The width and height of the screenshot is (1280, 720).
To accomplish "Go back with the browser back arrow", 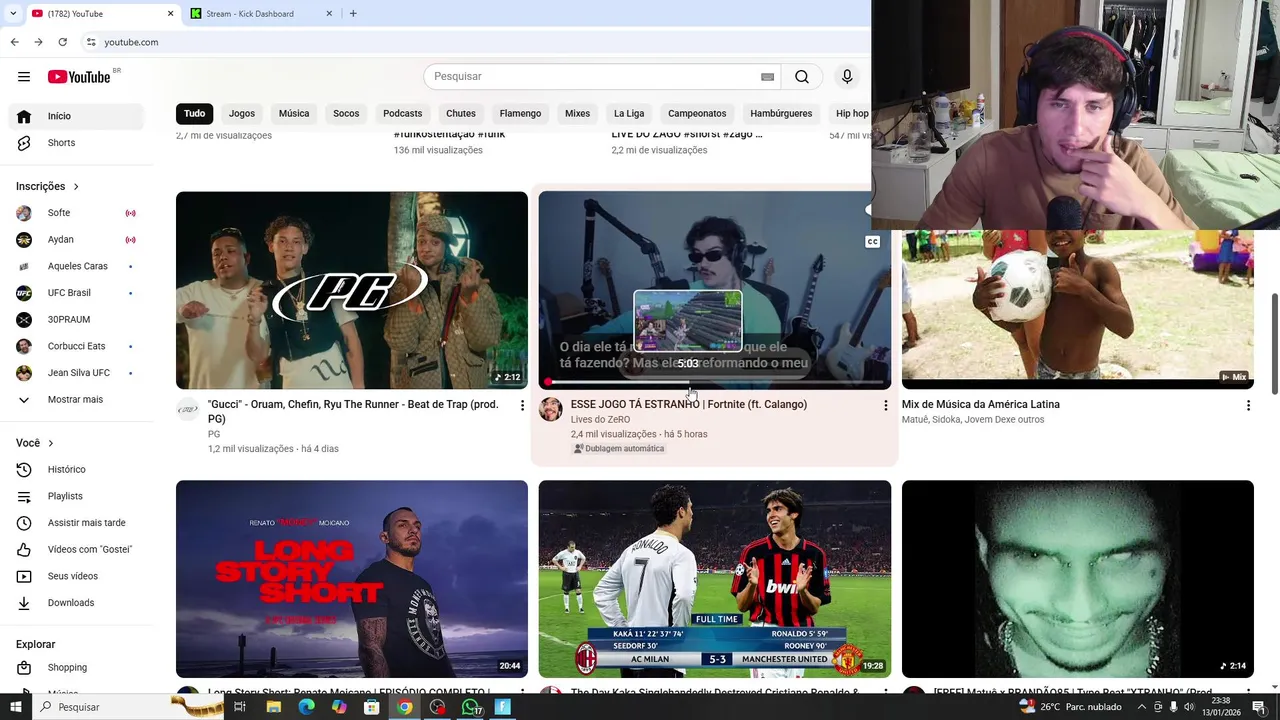I will [x=14, y=42].
